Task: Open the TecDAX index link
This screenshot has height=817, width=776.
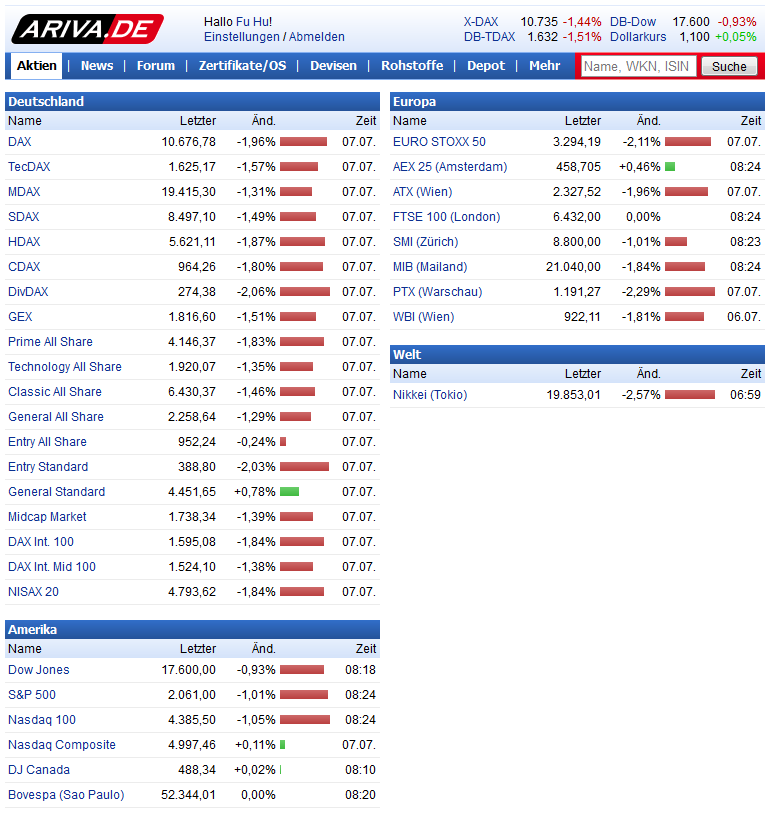Action: tap(29, 167)
